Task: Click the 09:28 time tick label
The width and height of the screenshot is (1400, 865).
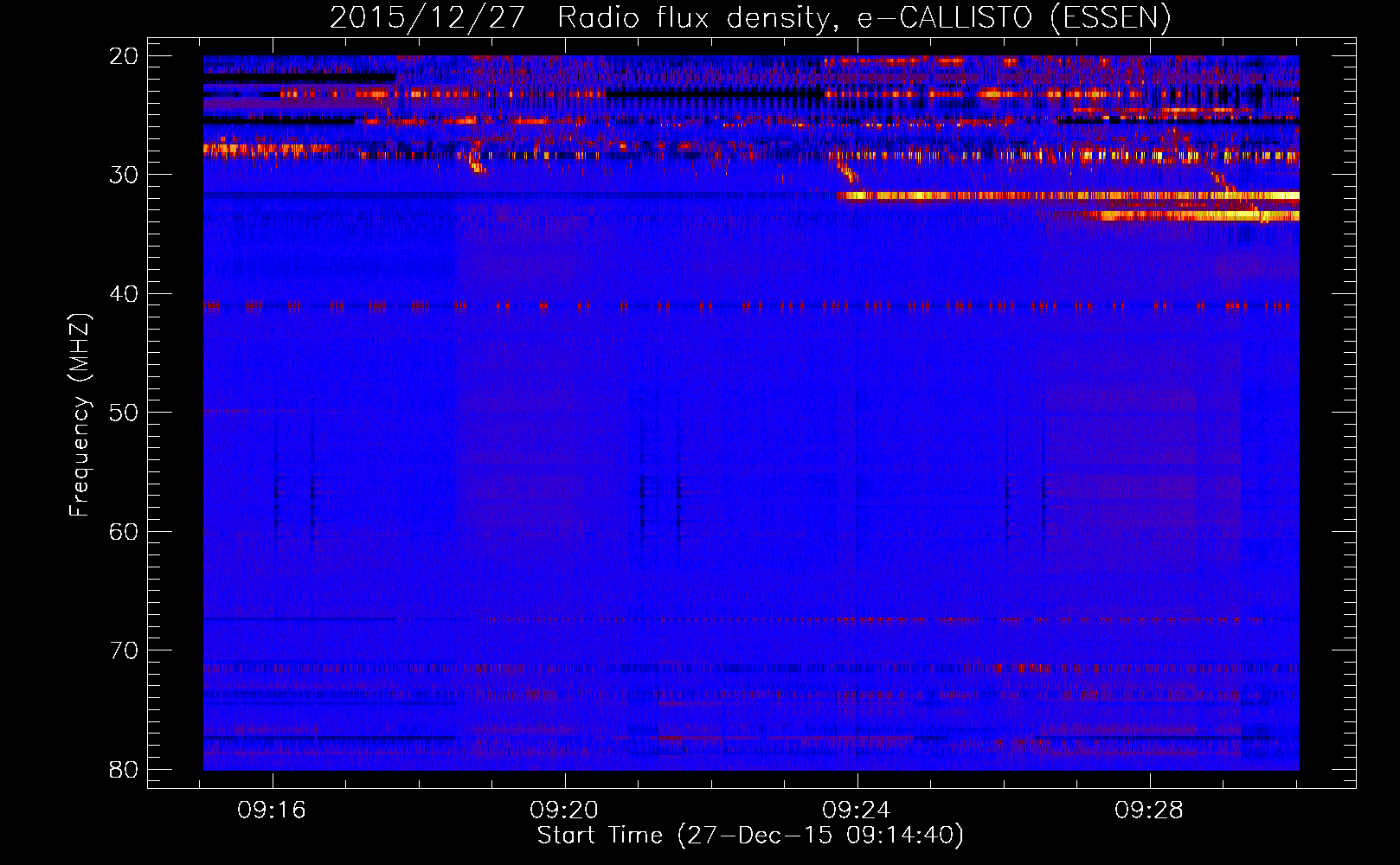Action: (1150, 810)
